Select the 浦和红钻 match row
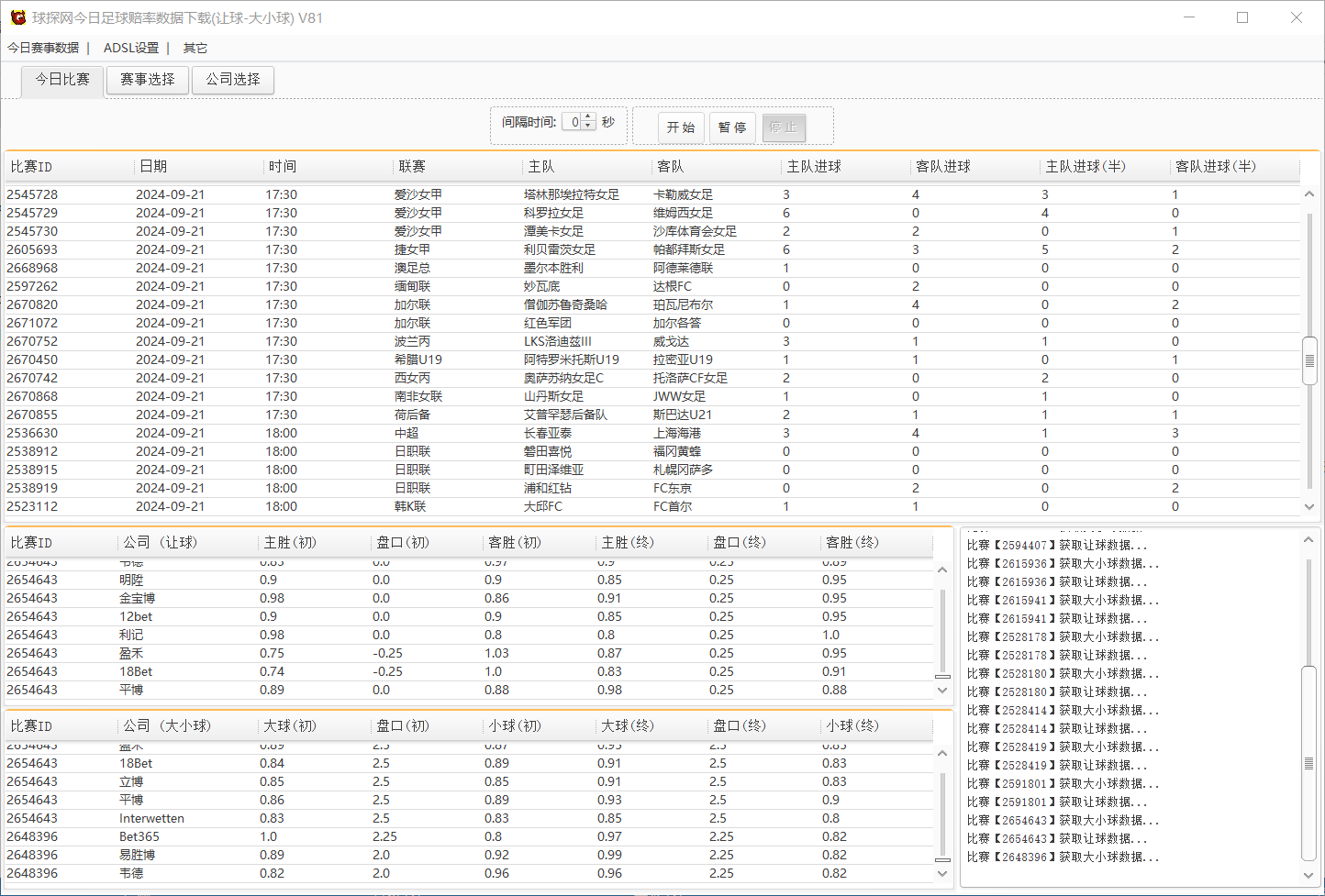Screen dimensions: 1325x896 (652, 488)
